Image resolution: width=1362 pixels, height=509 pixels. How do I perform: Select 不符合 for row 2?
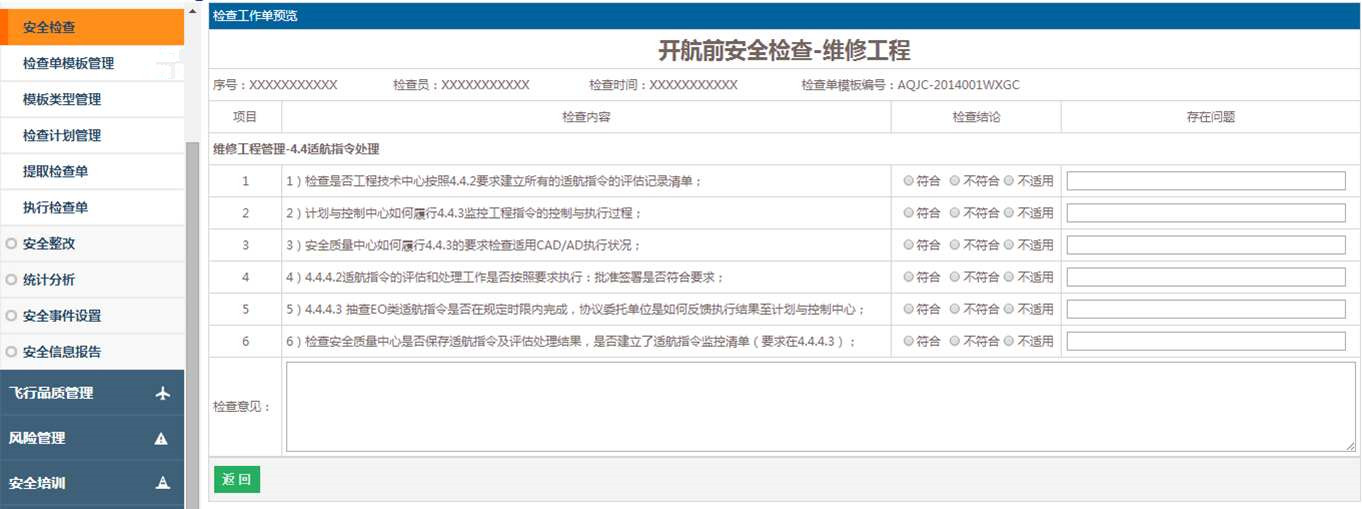954,213
